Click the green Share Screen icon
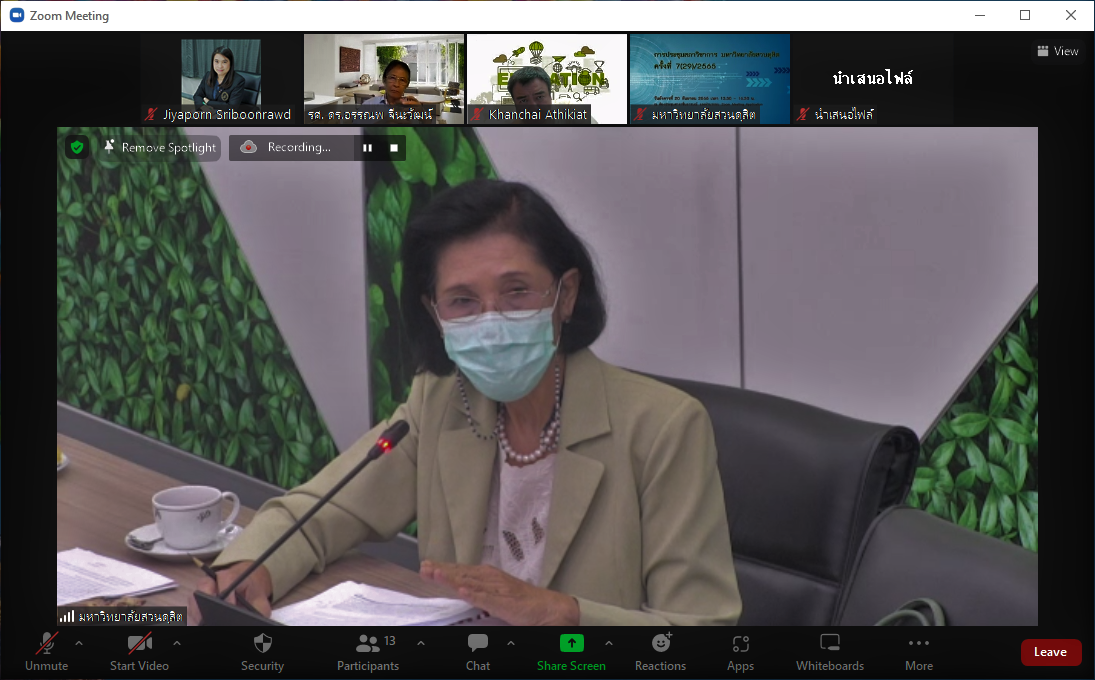 [571, 644]
